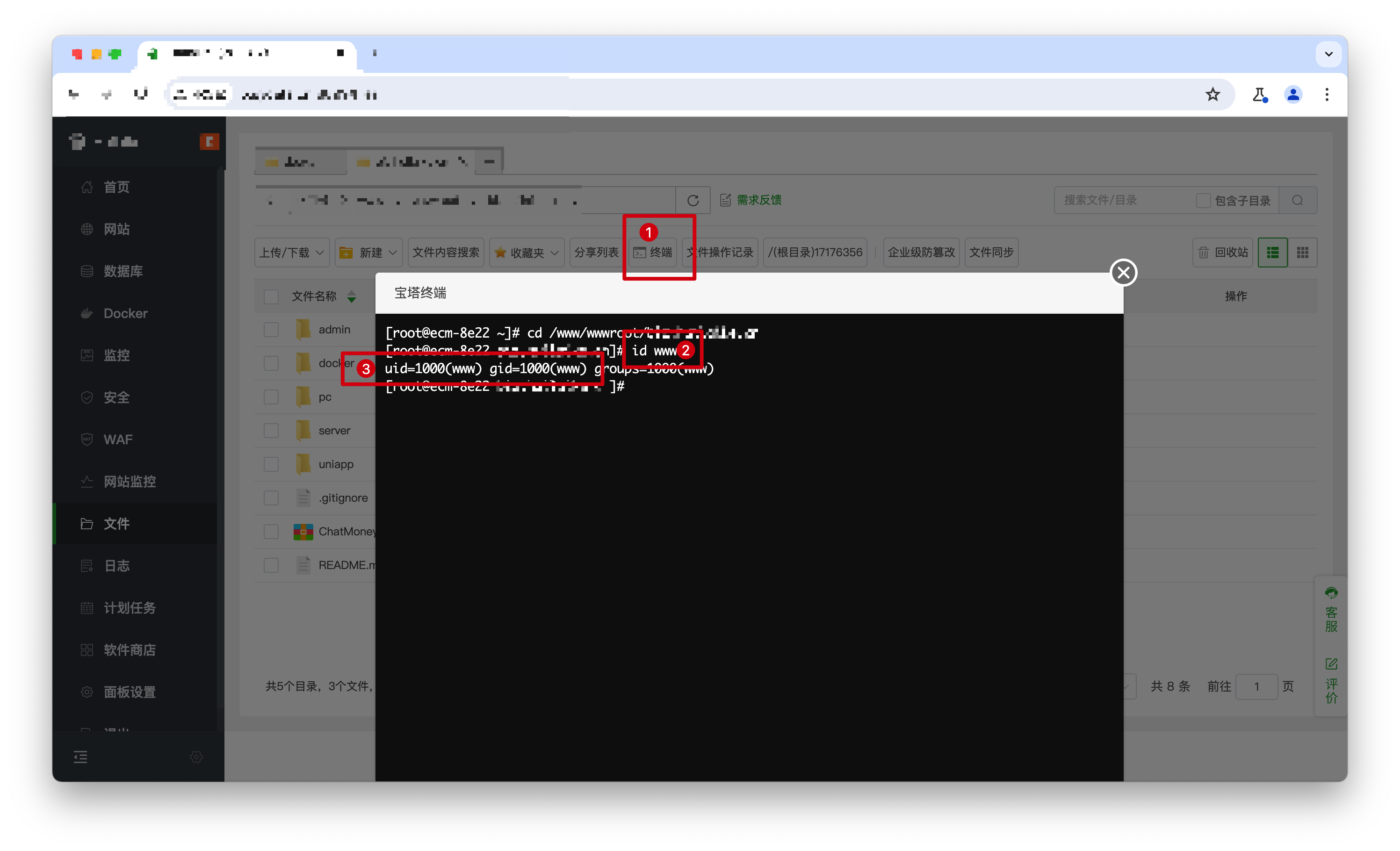Click 文件内容搜索 button

[x=446, y=252]
